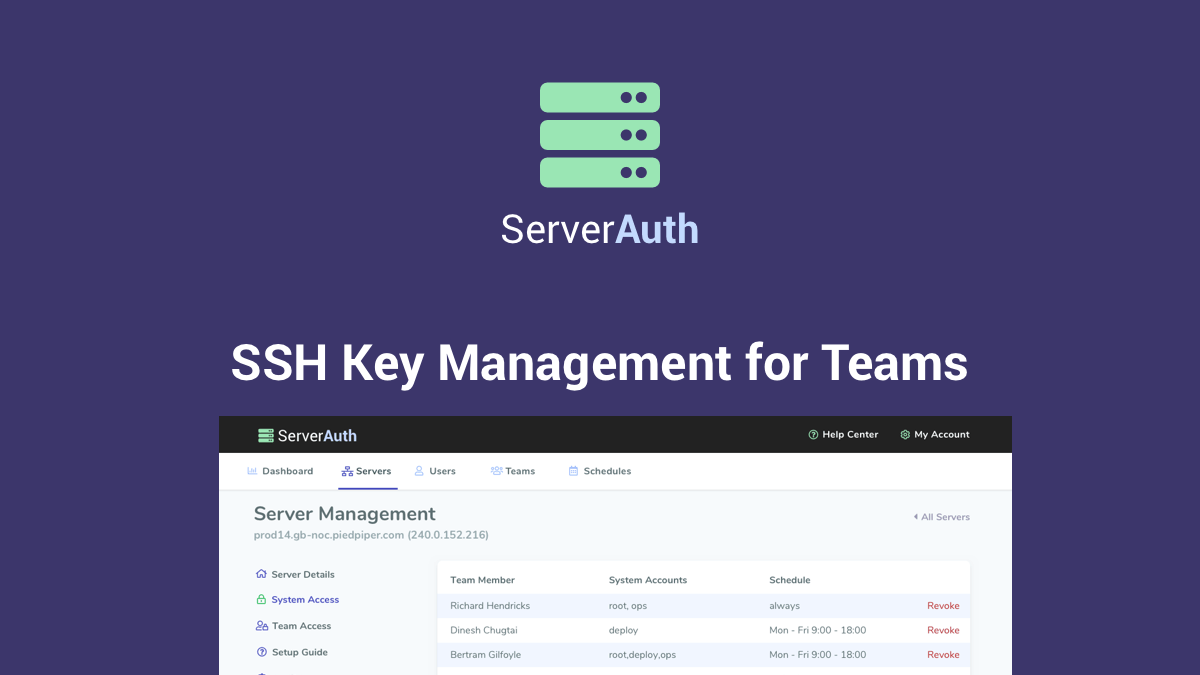1200x675 pixels.
Task: Click the ServerAuth server logo icon
Action: (265, 434)
